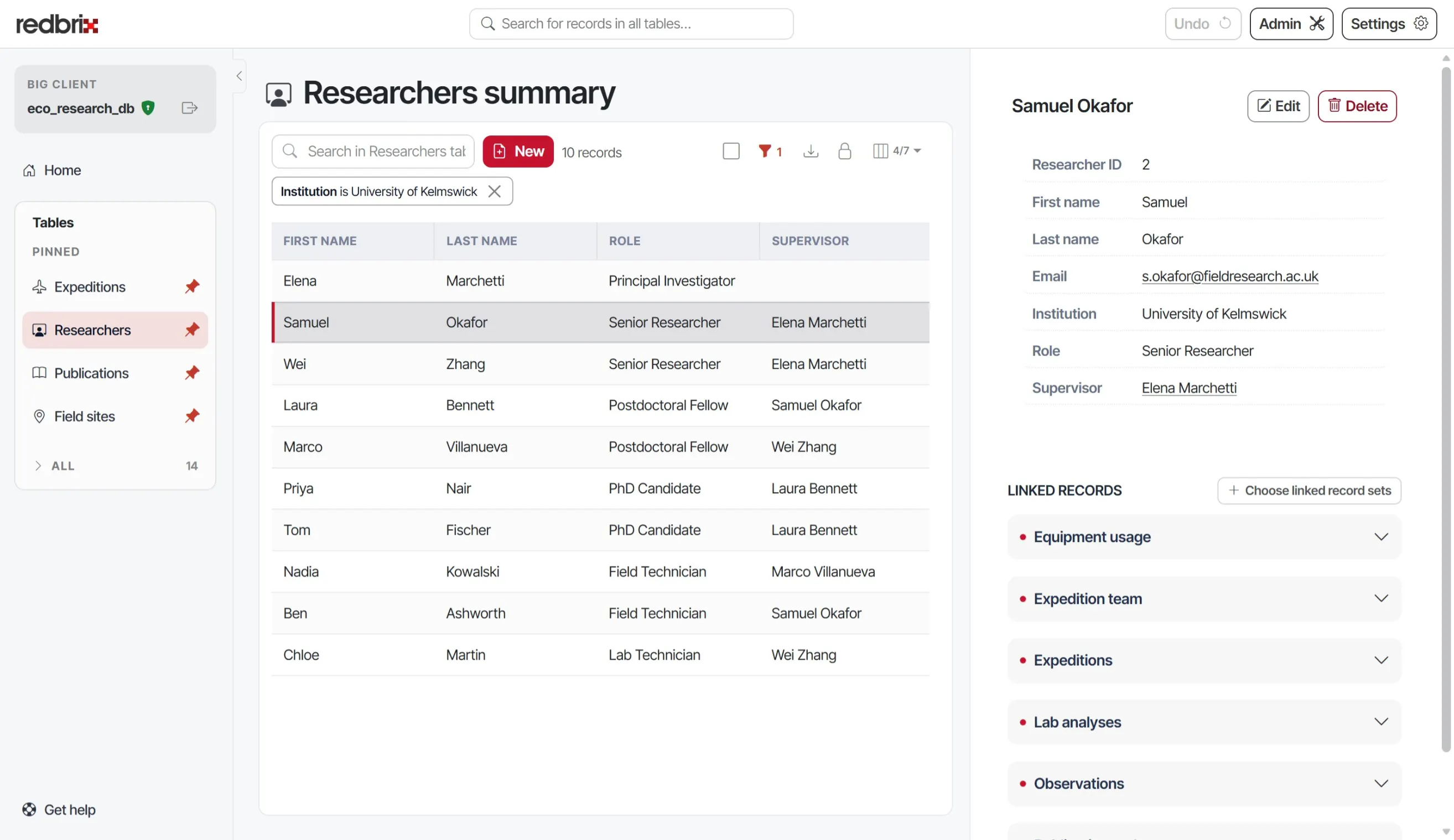This screenshot has height=840, width=1454.
Task: Expand the Lab analyses linked records
Action: click(1204, 722)
